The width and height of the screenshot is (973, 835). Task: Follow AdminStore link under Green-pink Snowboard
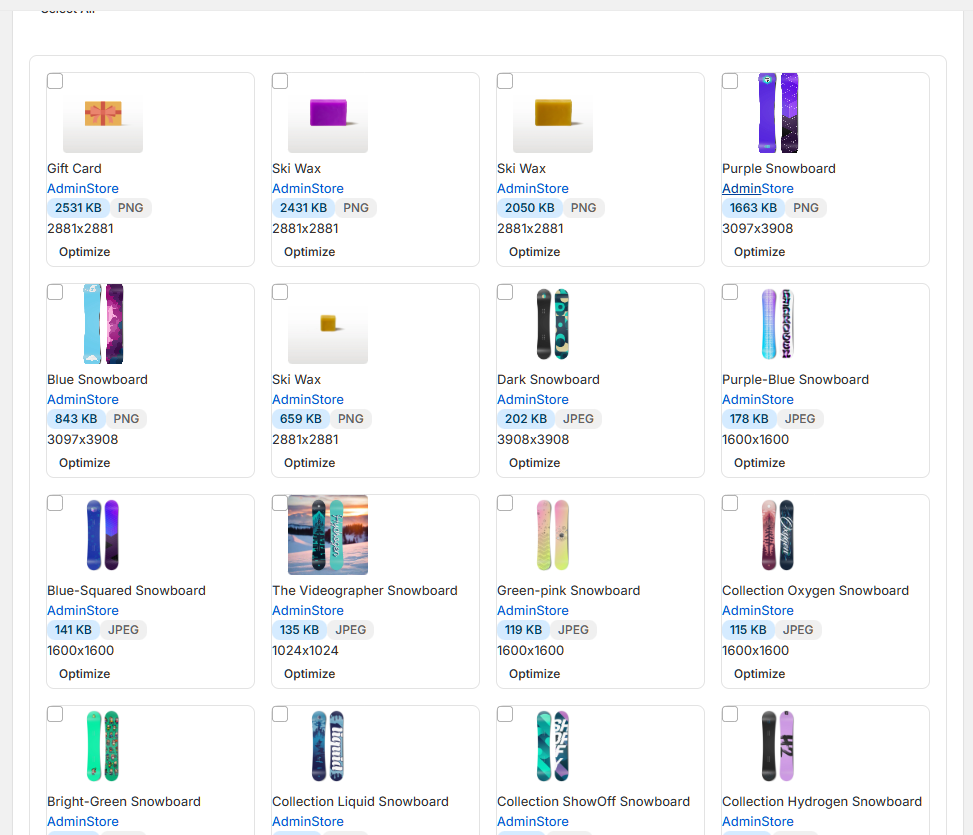point(532,610)
